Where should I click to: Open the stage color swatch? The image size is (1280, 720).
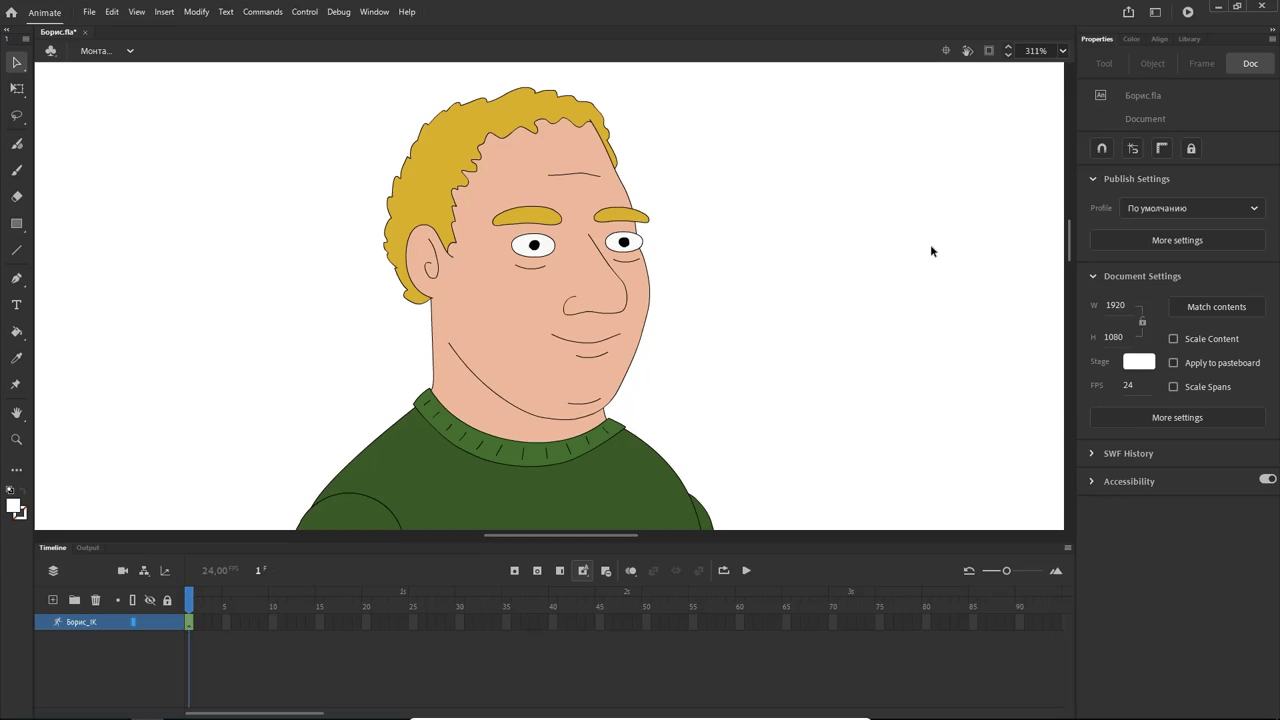pos(1139,362)
